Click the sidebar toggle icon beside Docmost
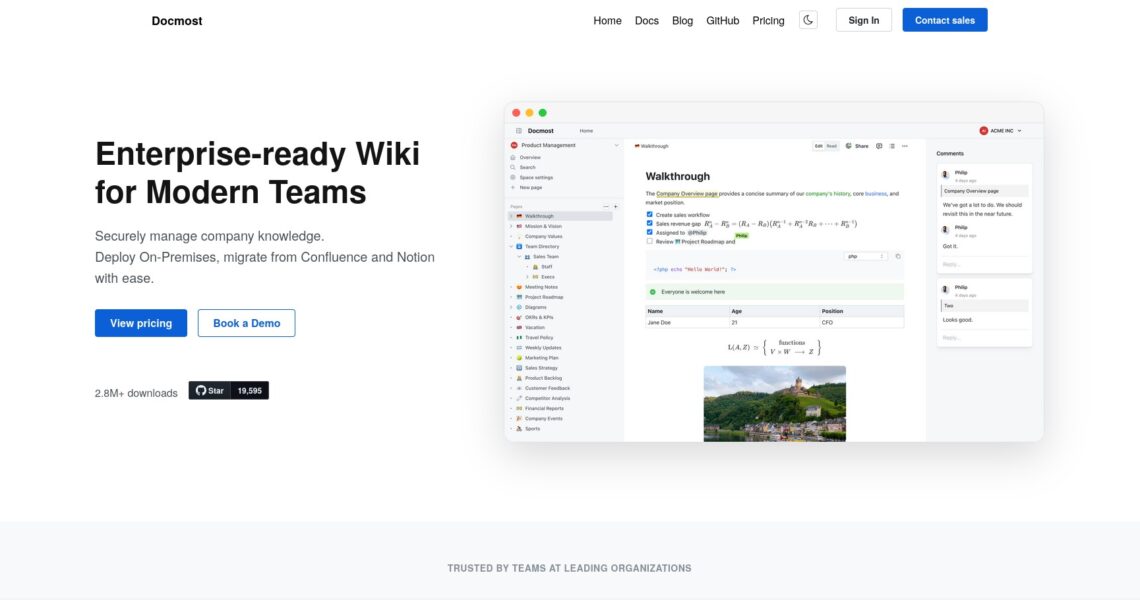 point(518,131)
